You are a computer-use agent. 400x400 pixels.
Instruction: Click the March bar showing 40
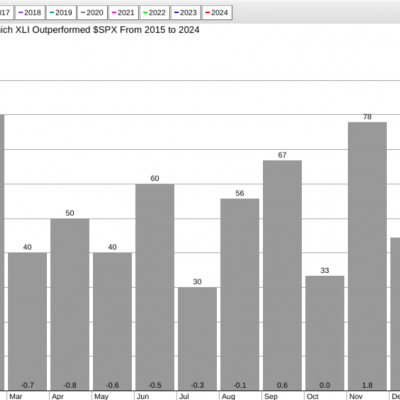coord(27,321)
